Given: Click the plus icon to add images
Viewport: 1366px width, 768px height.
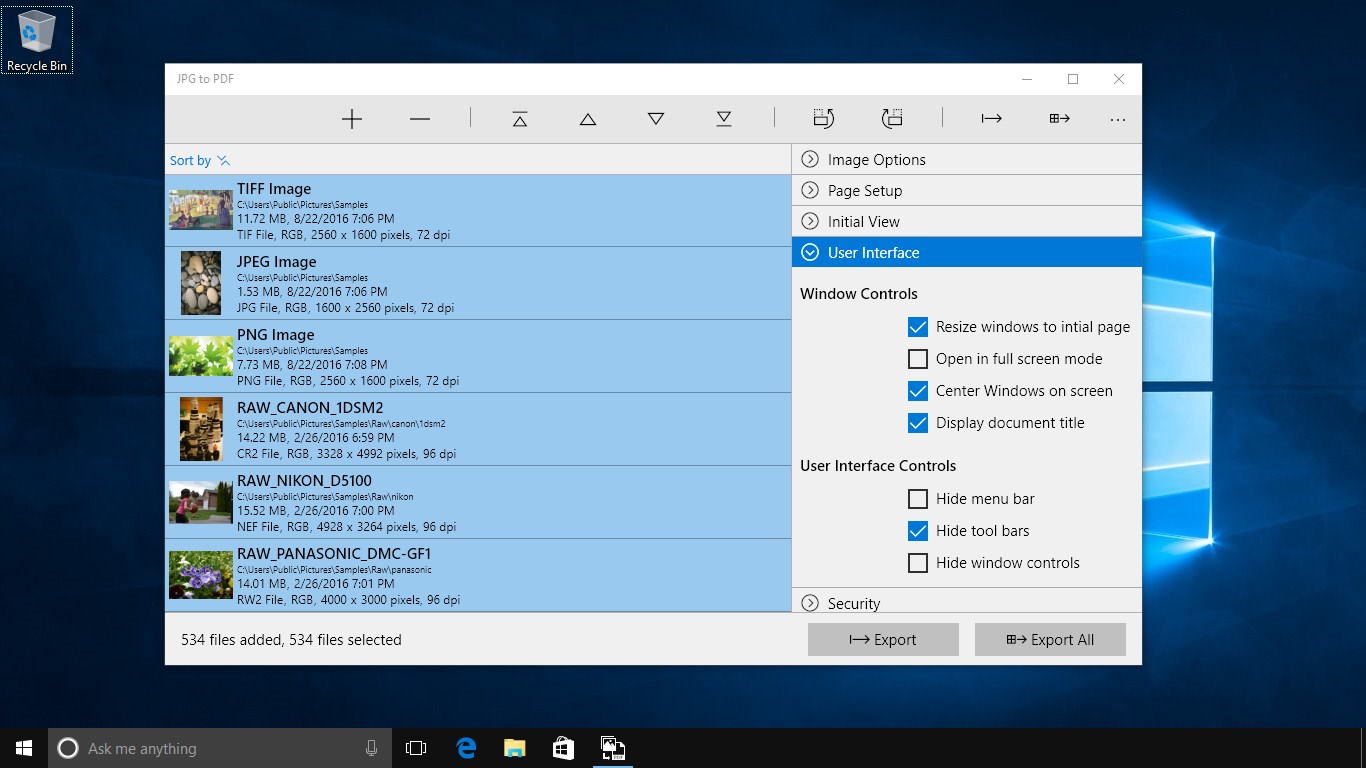Looking at the screenshot, I should (x=352, y=119).
